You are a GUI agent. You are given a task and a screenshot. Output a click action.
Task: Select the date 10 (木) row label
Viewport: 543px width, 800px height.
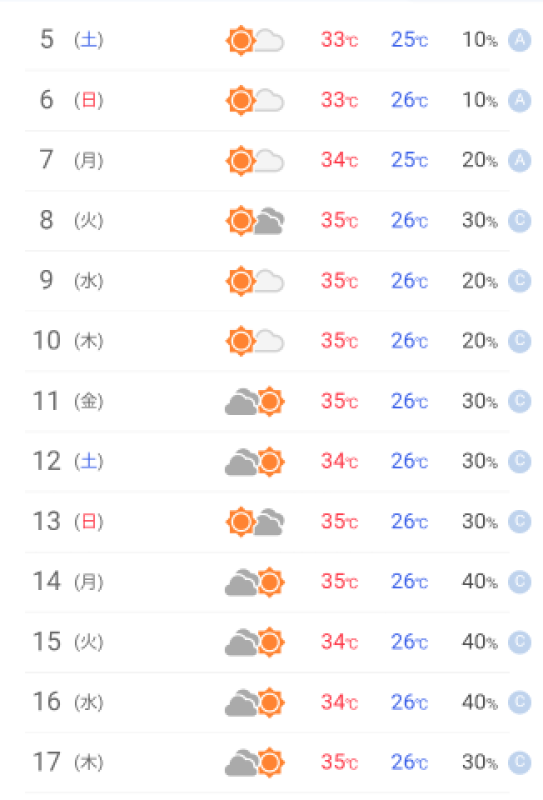coord(68,340)
